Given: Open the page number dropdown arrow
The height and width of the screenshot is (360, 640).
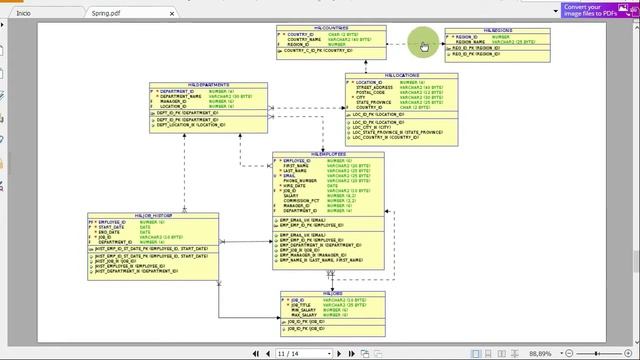Looking at the screenshot, I should click(x=329, y=353).
